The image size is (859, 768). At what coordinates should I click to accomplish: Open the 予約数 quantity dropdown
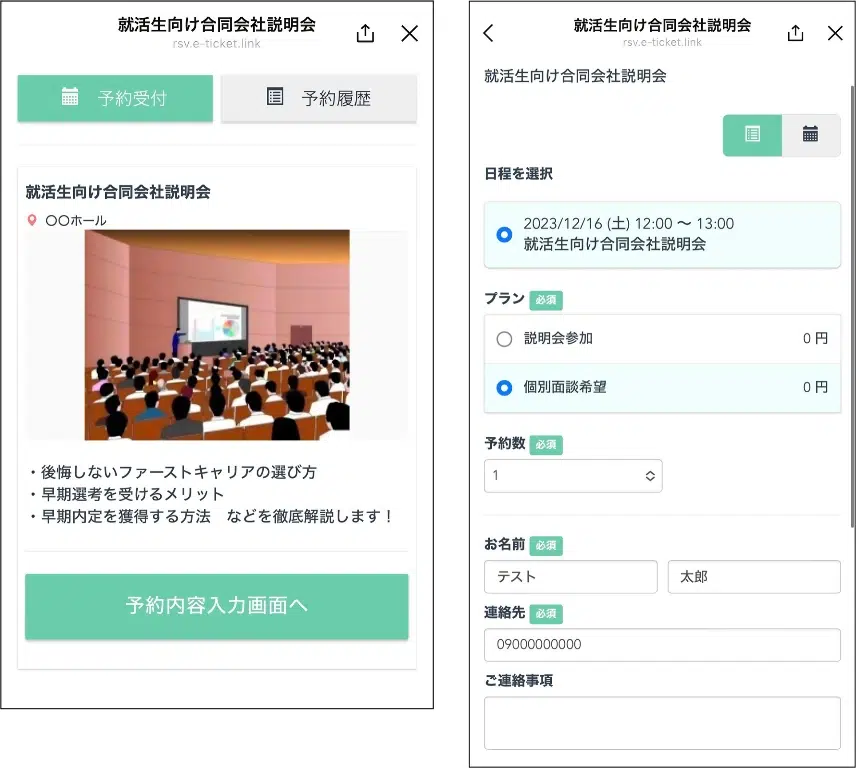pyautogui.click(x=573, y=475)
